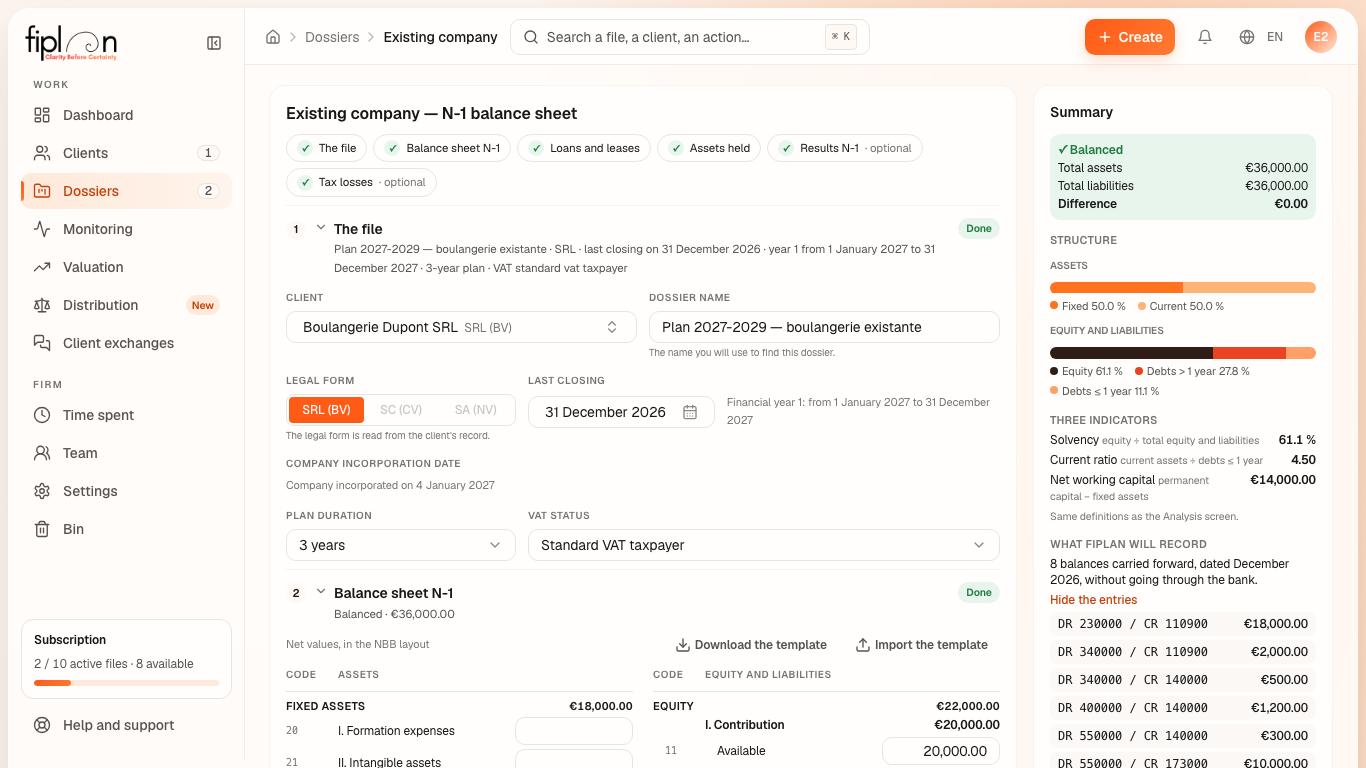The height and width of the screenshot is (768, 1366).
Task: Open Plan duration dropdown
Action: coord(401,545)
